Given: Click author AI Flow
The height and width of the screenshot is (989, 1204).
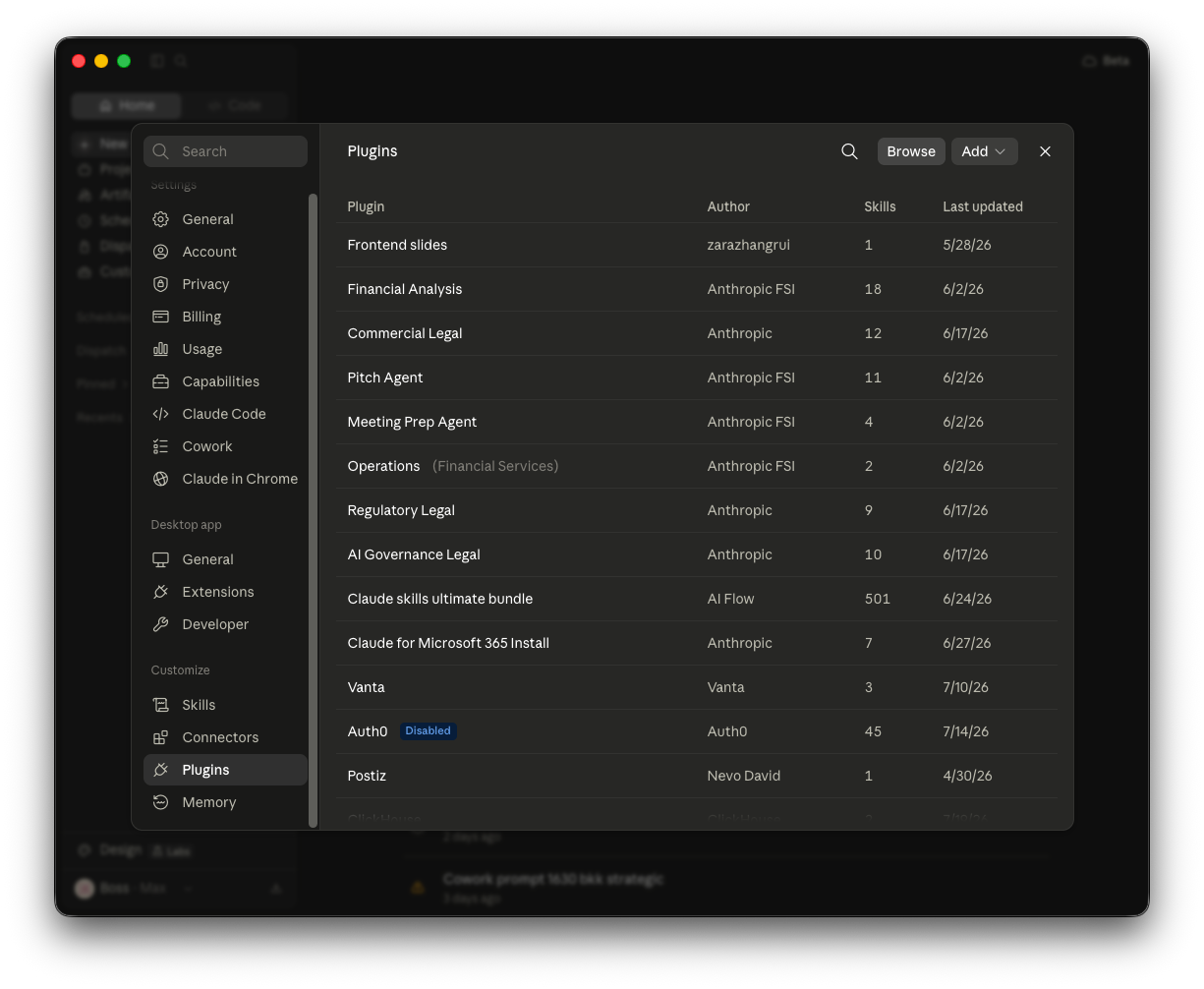Looking at the screenshot, I should 731,599.
